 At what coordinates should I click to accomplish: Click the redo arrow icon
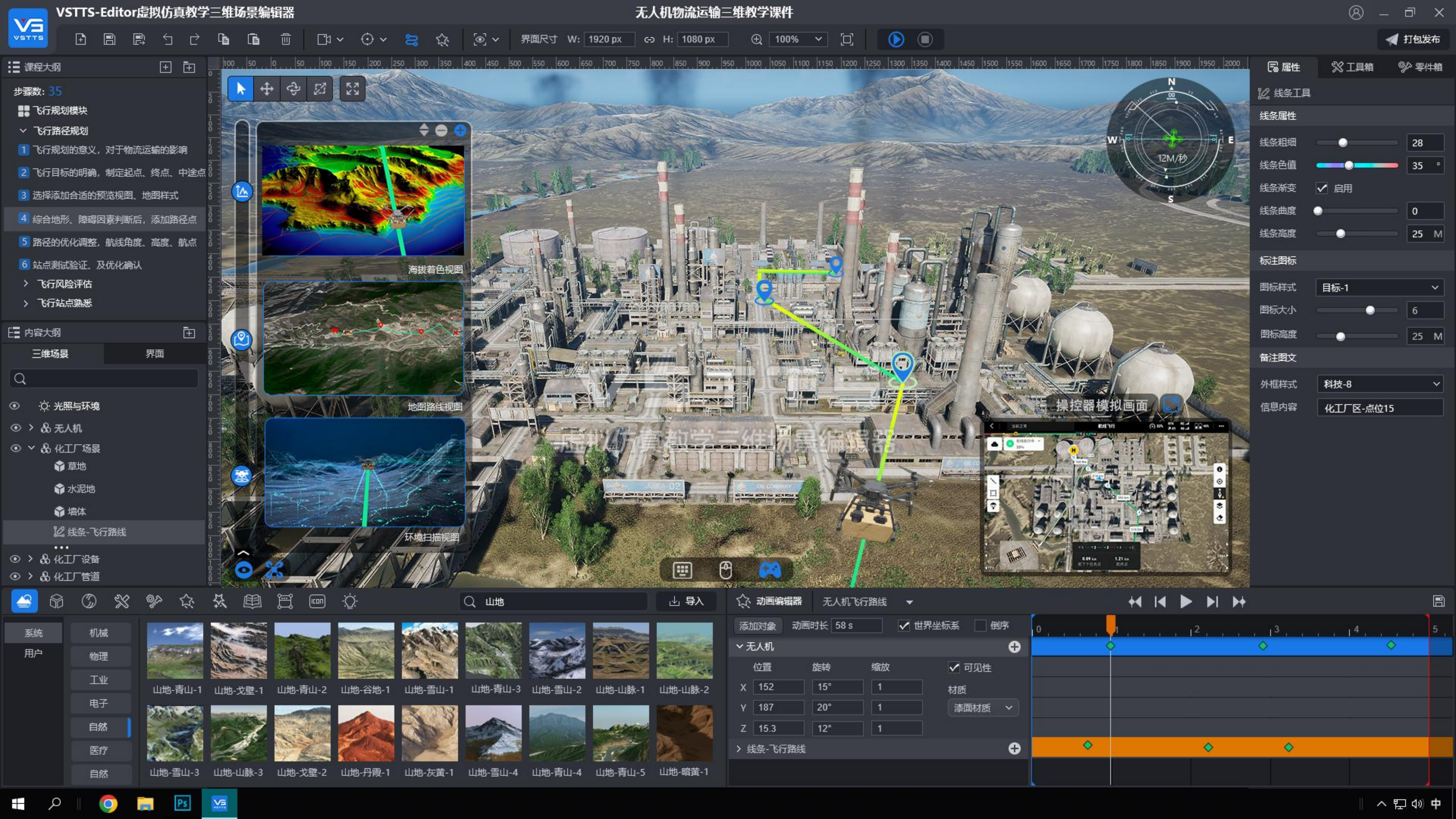[x=195, y=39]
